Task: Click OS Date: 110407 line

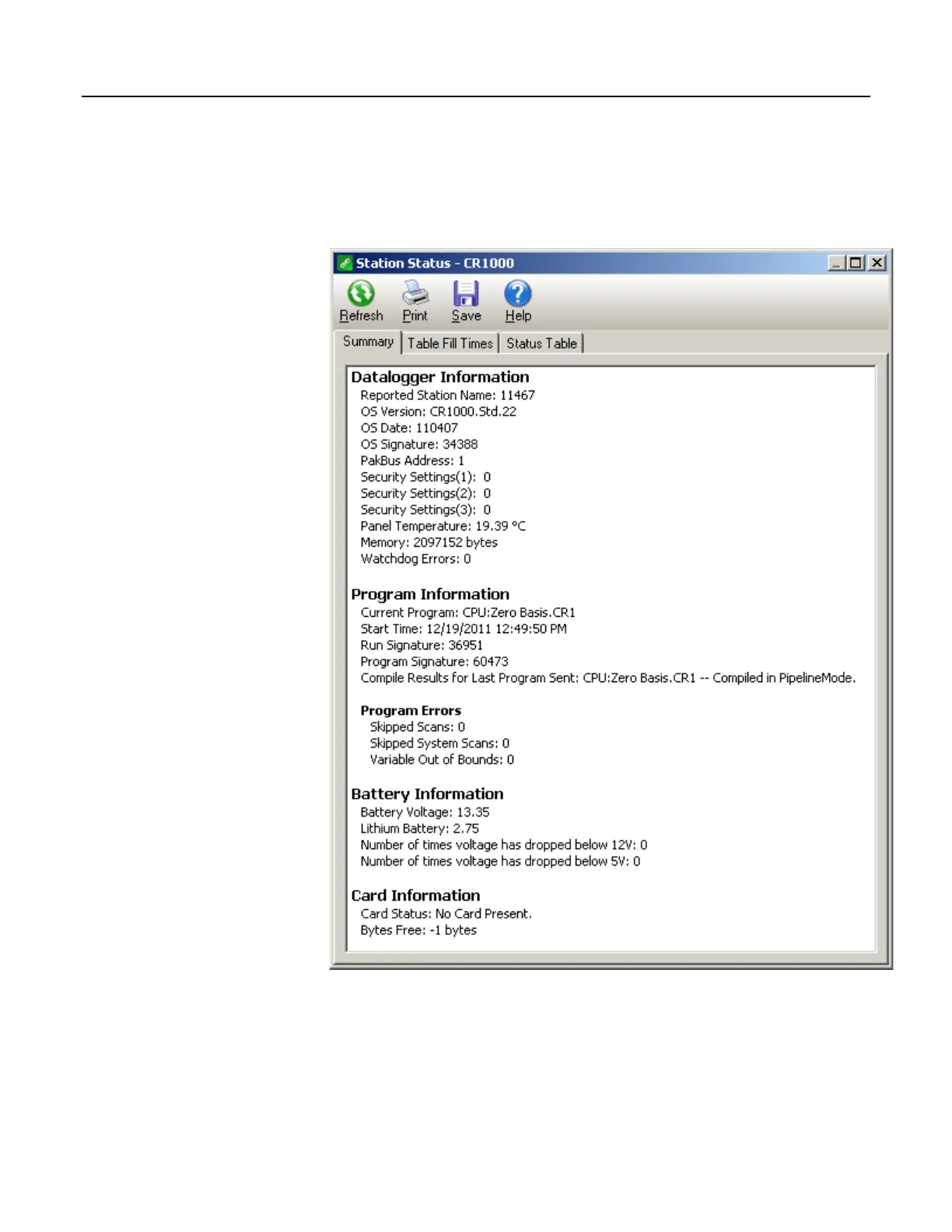Action: [x=409, y=428]
